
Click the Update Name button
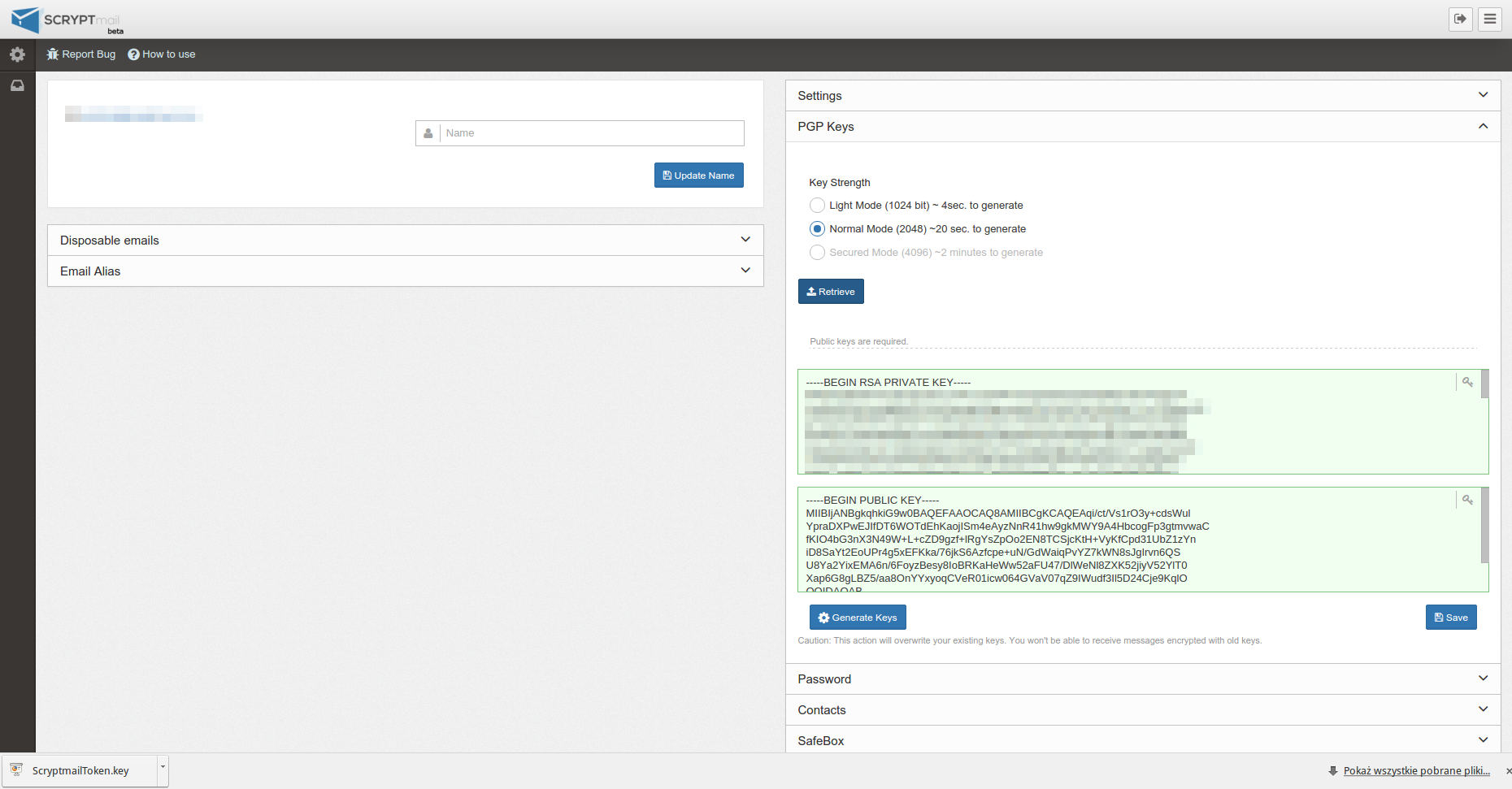pos(699,176)
